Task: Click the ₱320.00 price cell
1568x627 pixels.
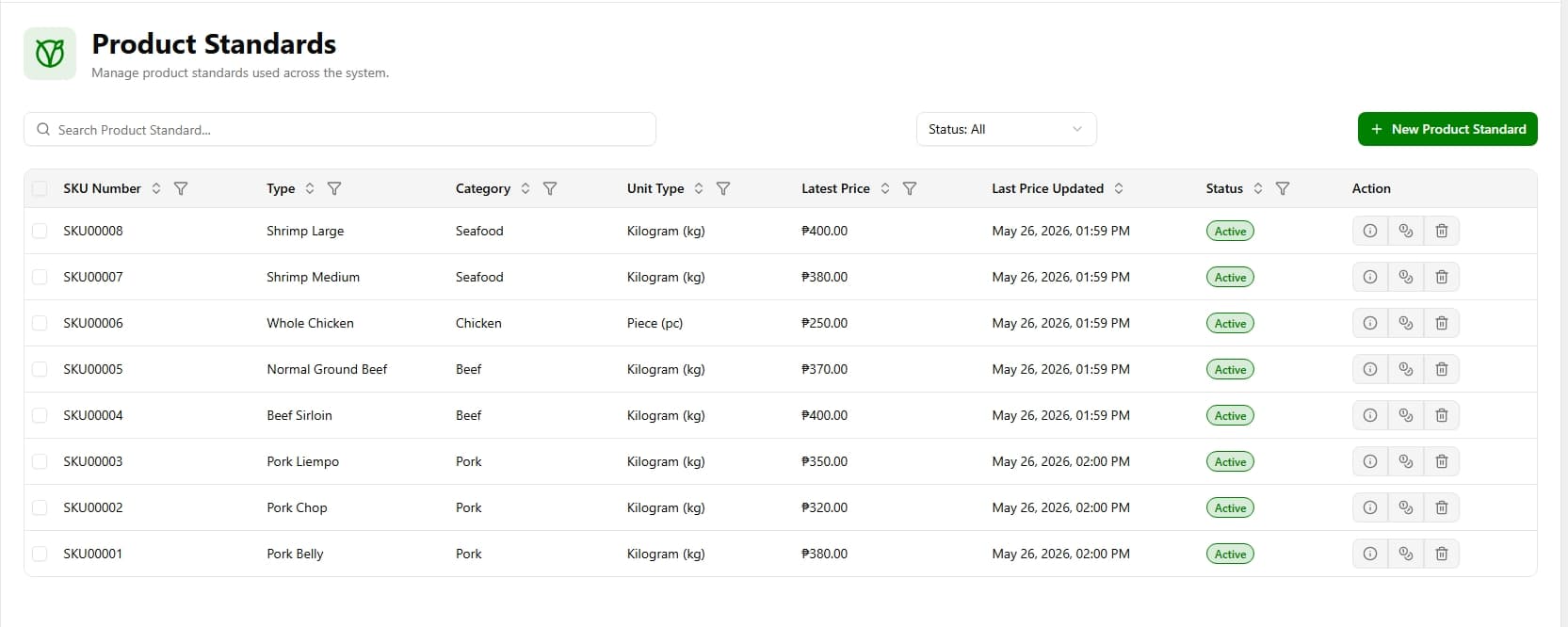Action: [824, 507]
